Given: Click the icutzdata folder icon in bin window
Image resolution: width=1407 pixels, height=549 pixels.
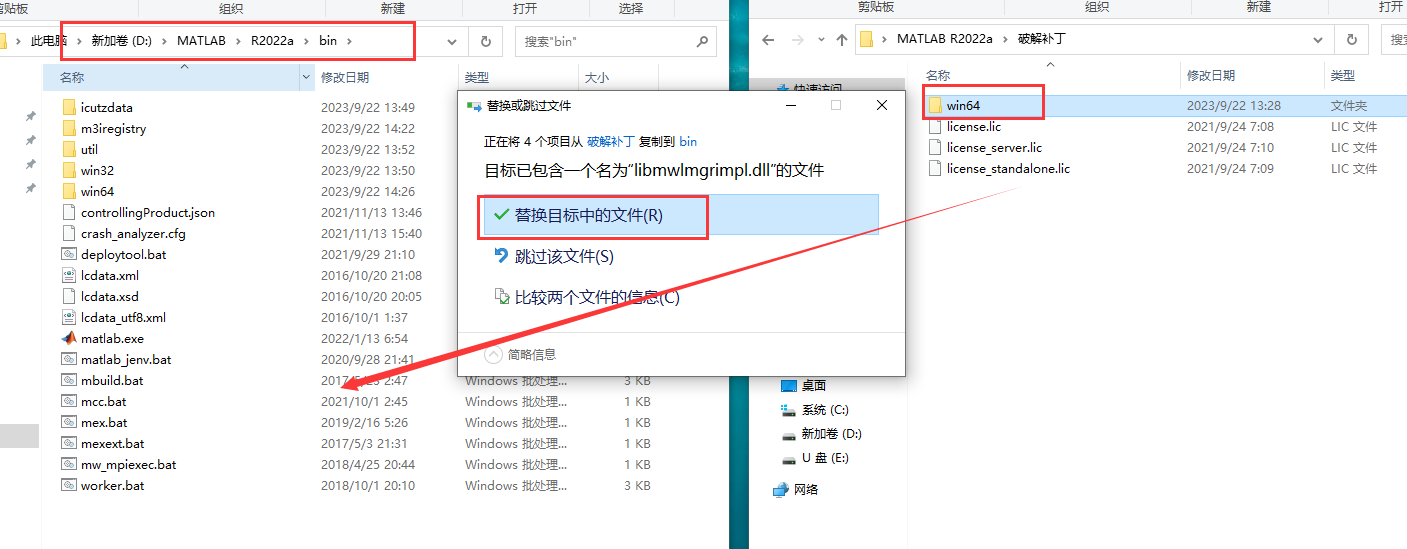Looking at the screenshot, I should coord(69,107).
